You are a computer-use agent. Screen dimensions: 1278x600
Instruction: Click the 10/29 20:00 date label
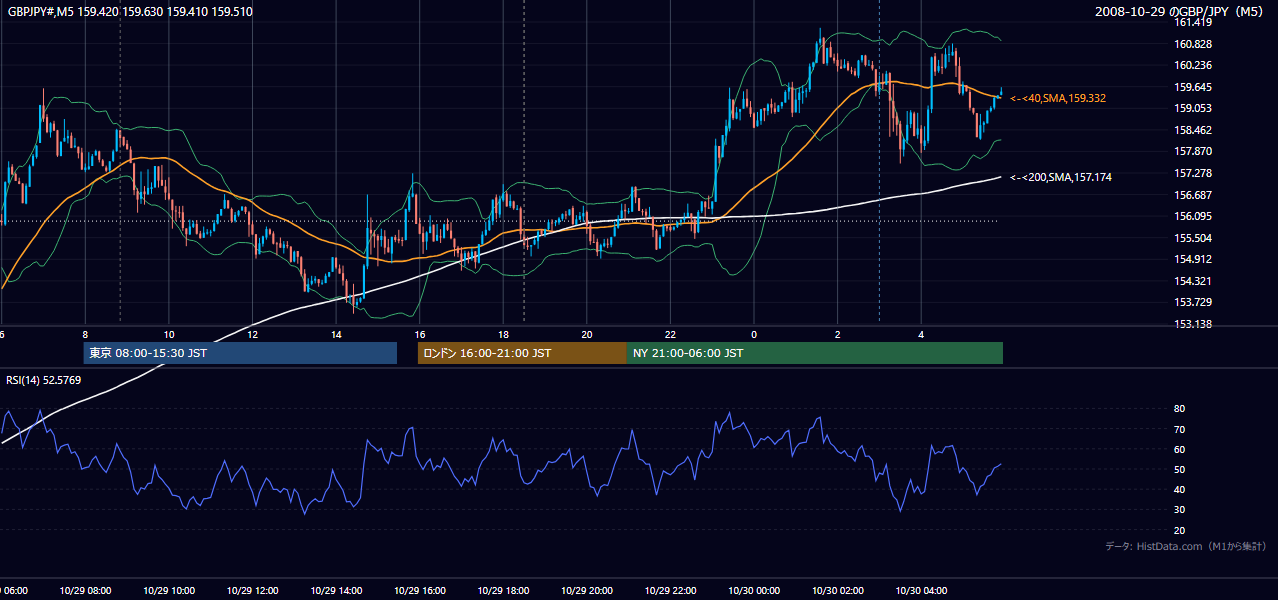tap(587, 591)
